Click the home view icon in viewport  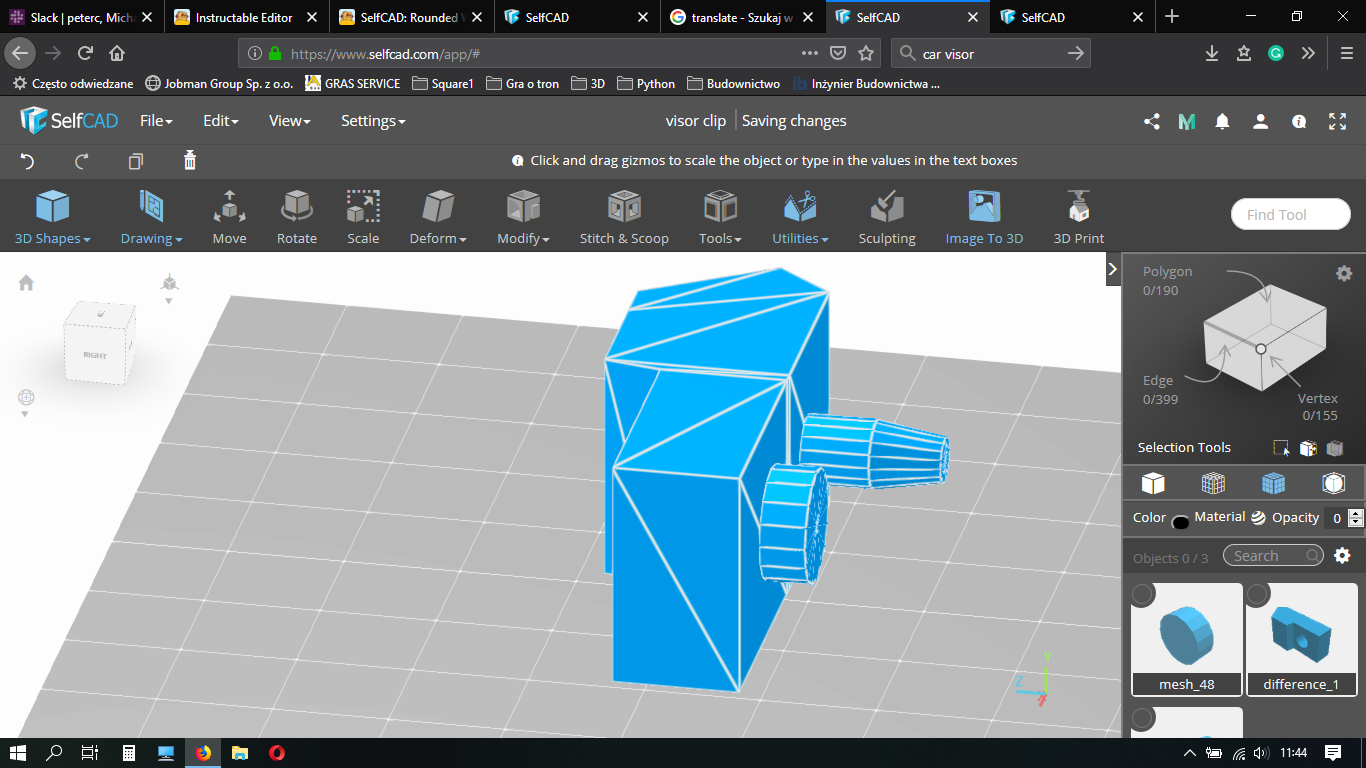point(26,283)
